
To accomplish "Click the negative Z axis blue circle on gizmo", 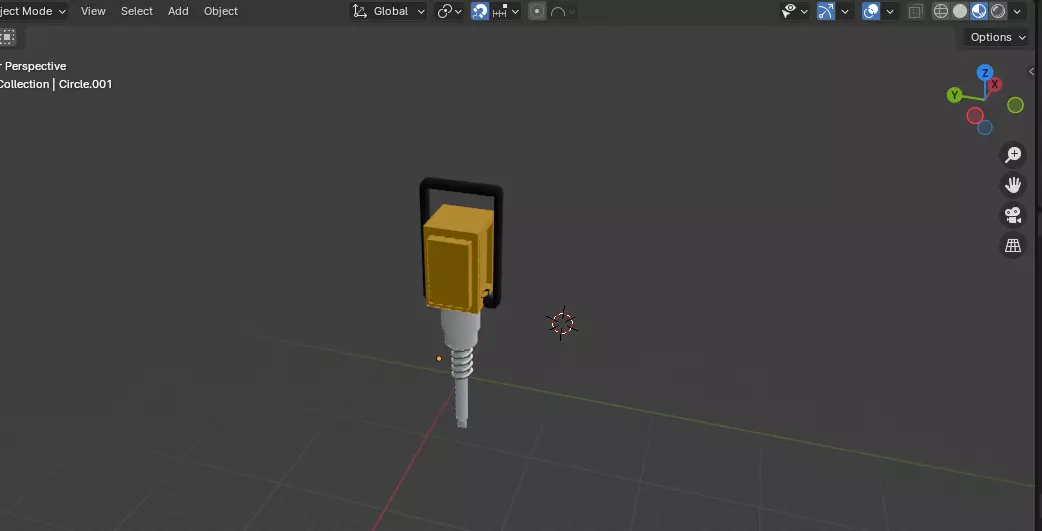I will 985,127.
